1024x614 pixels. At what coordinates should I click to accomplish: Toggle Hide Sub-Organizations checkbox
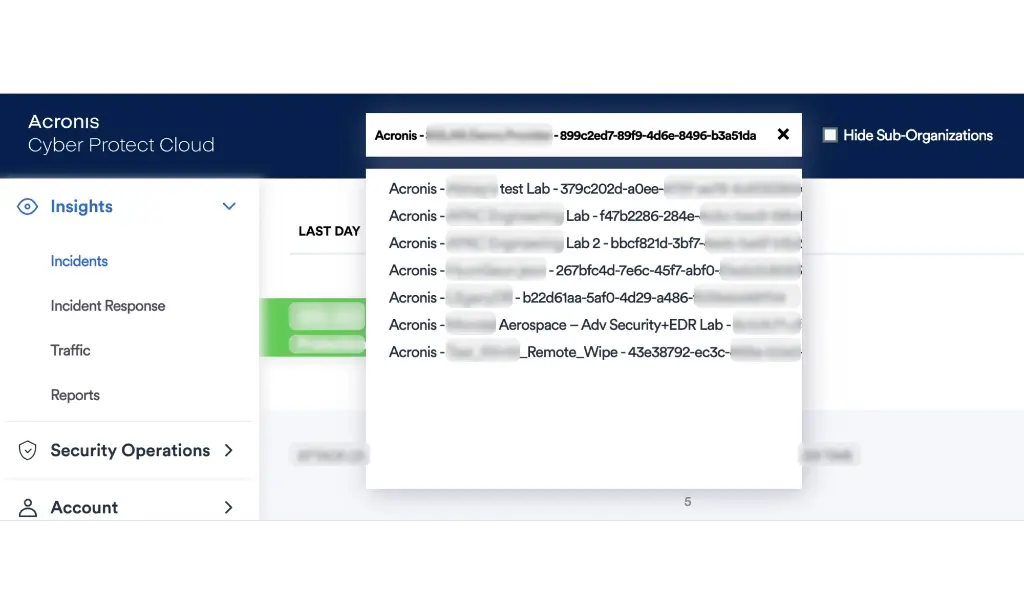(830, 135)
